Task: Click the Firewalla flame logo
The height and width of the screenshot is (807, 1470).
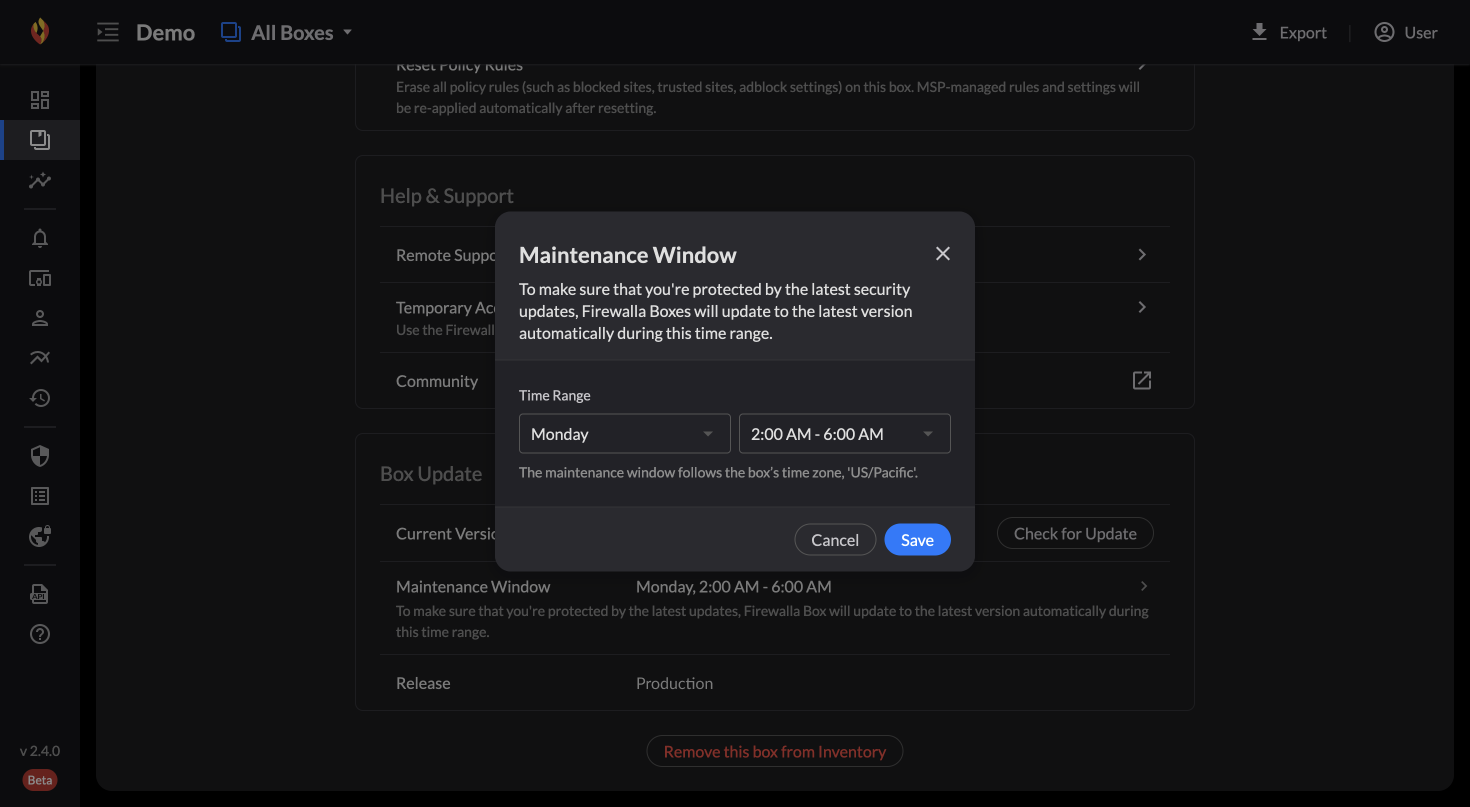Action: (39, 32)
